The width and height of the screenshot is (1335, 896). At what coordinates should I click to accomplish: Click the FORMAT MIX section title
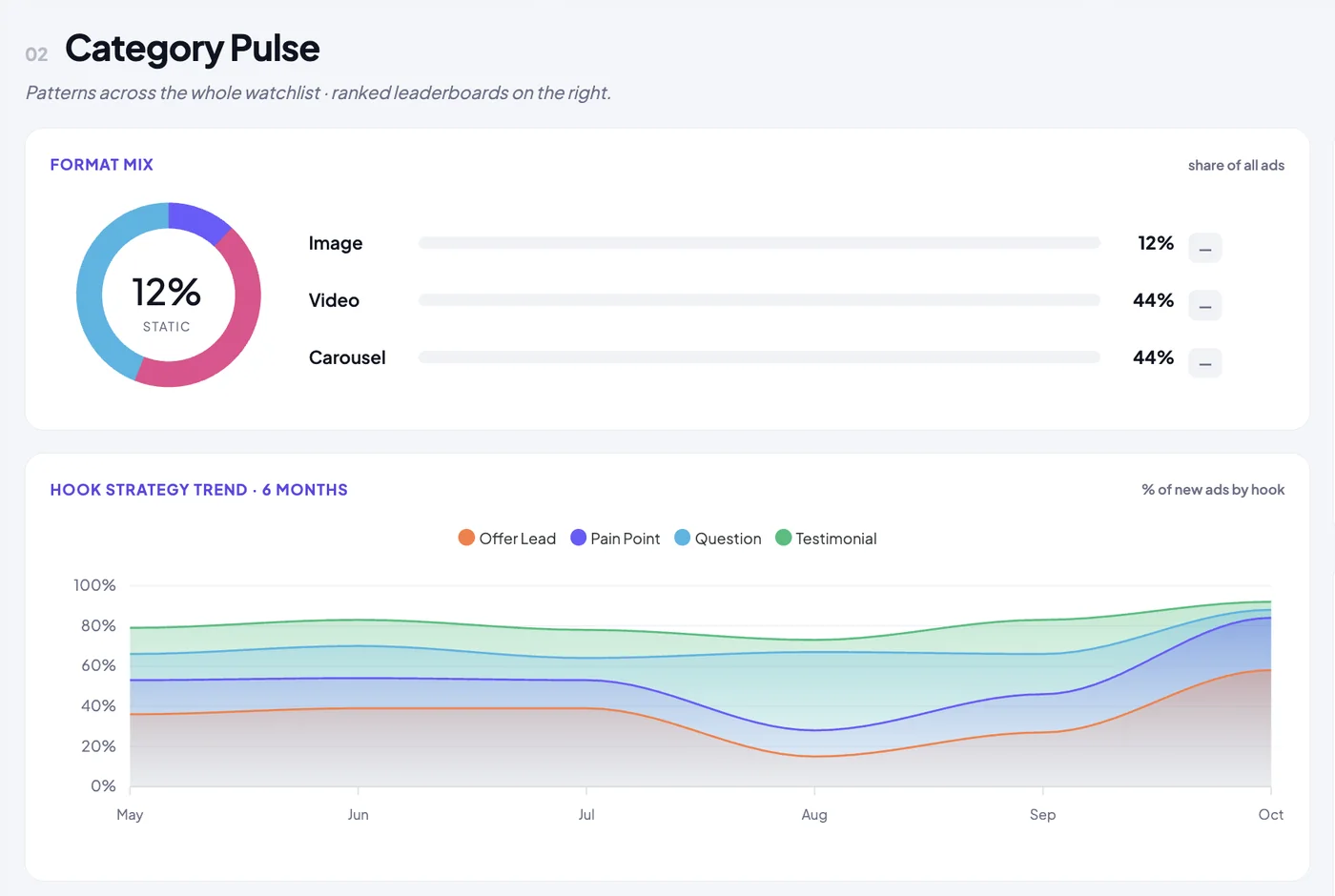tap(101, 165)
